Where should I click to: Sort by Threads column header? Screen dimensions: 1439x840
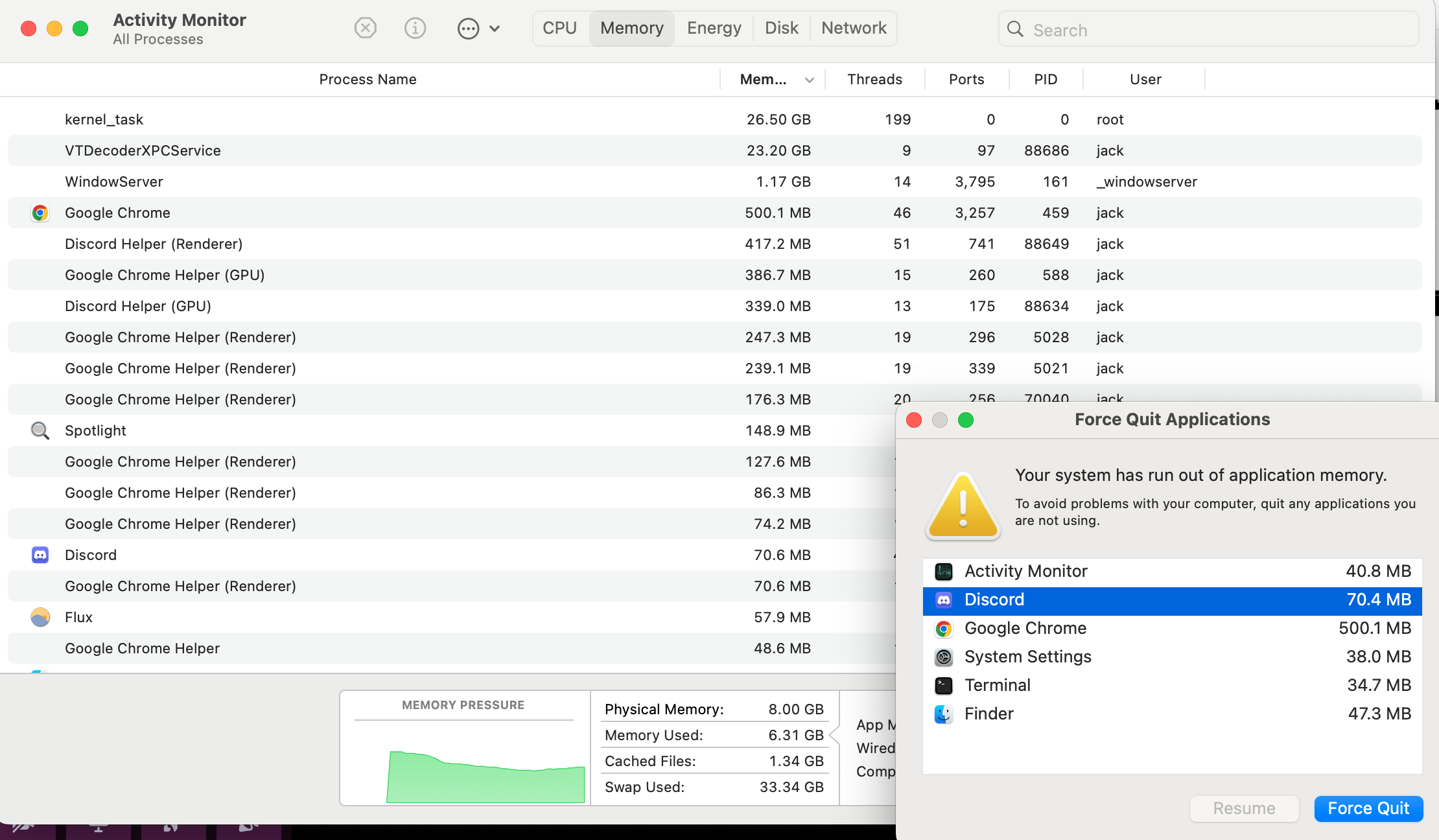click(x=874, y=79)
